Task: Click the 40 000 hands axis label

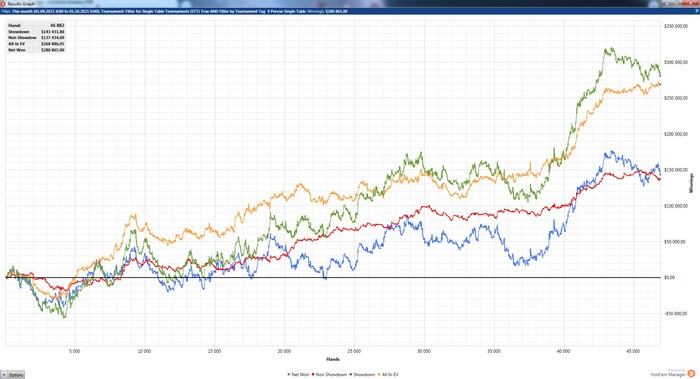Action: [563, 351]
